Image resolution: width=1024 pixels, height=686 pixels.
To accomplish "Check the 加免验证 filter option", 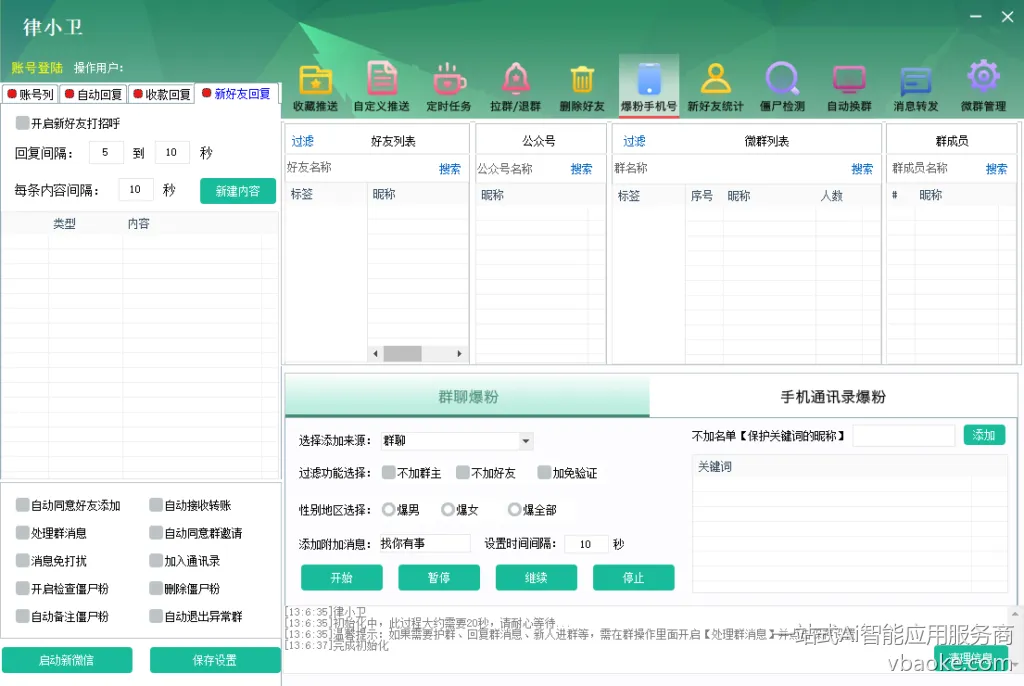I will (544, 472).
